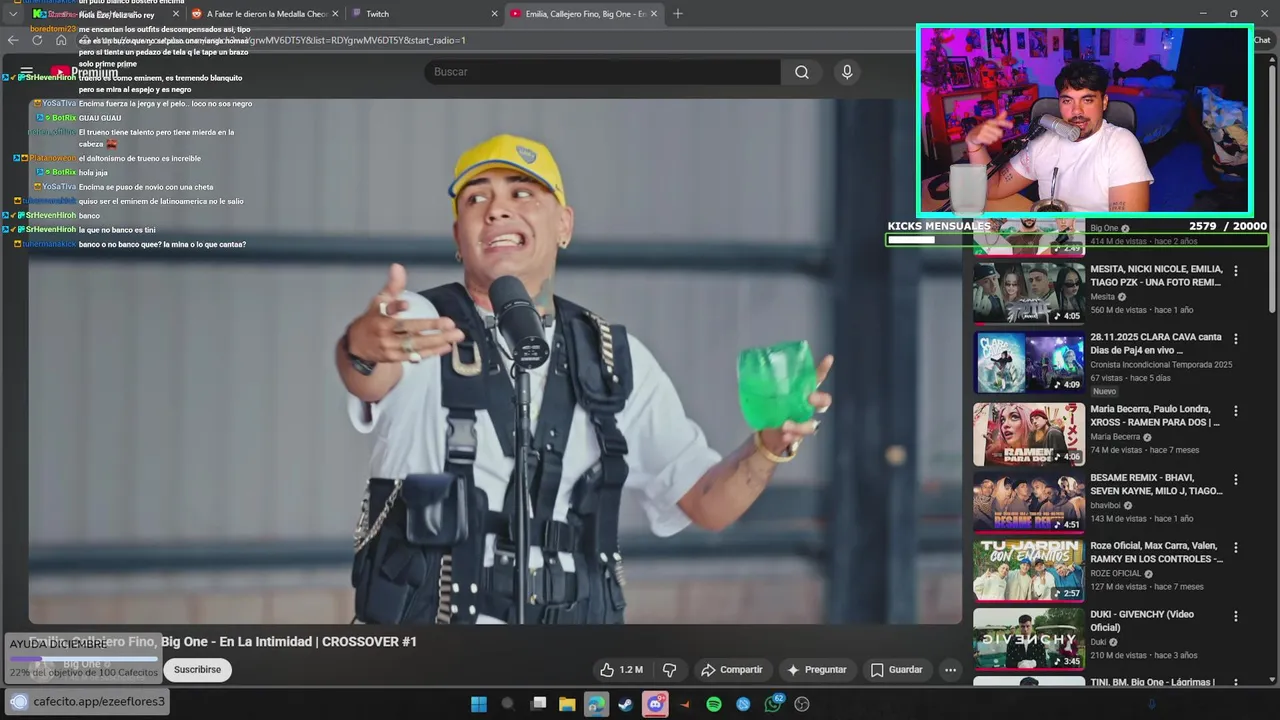Open 28.11.2025 CLARA CAVA canta video title
Image resolution: width=1280 pixels, height=720 pixels.
coord(1156,344)
